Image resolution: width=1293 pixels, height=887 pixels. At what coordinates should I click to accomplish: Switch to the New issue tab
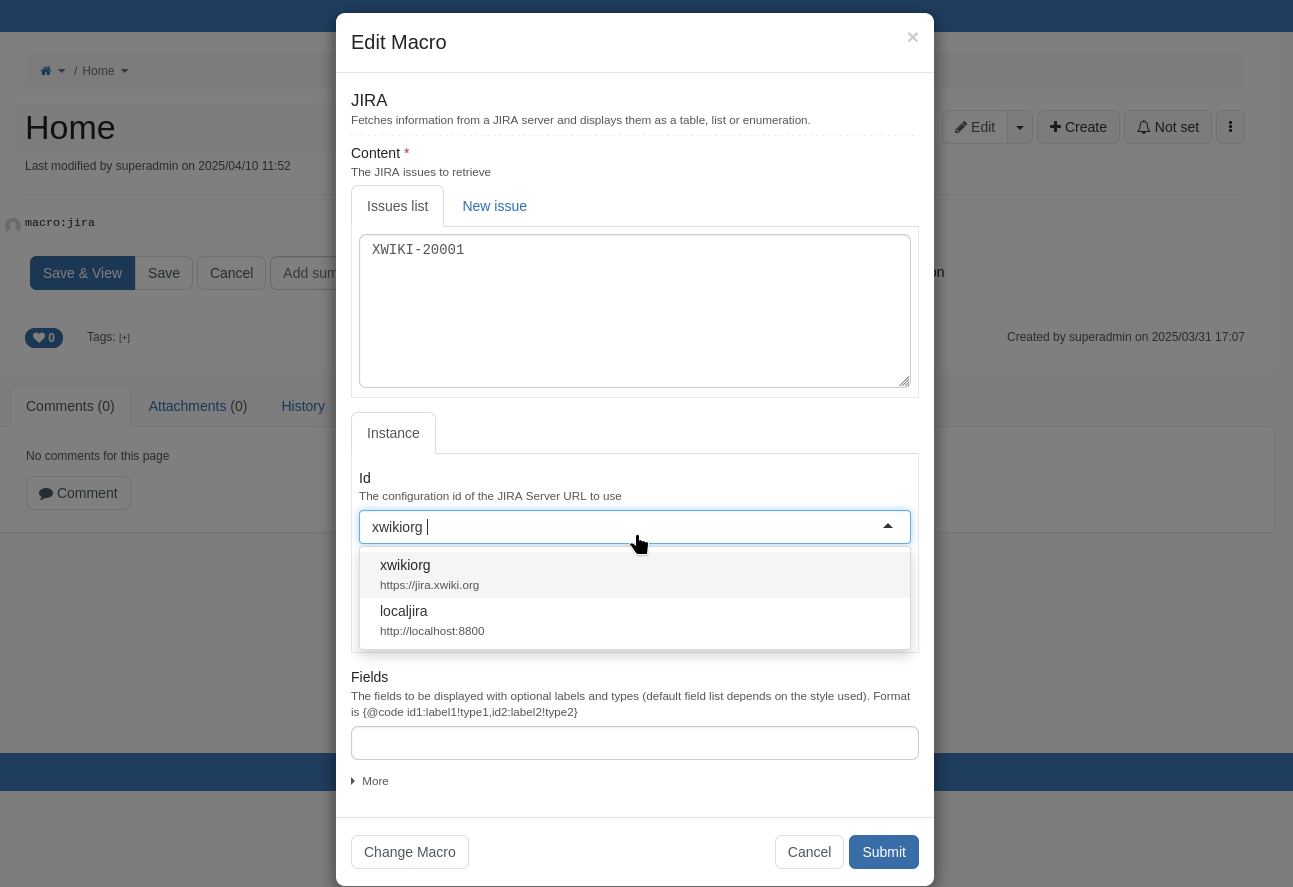pyautogui.click(x=494, y=206)
